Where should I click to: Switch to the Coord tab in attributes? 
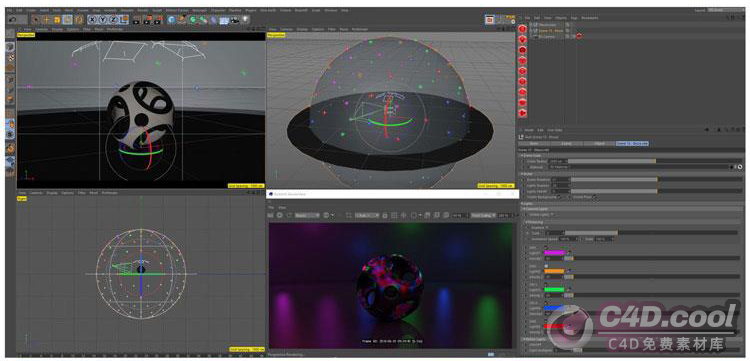pyautogui.click(x=566, y=143)
